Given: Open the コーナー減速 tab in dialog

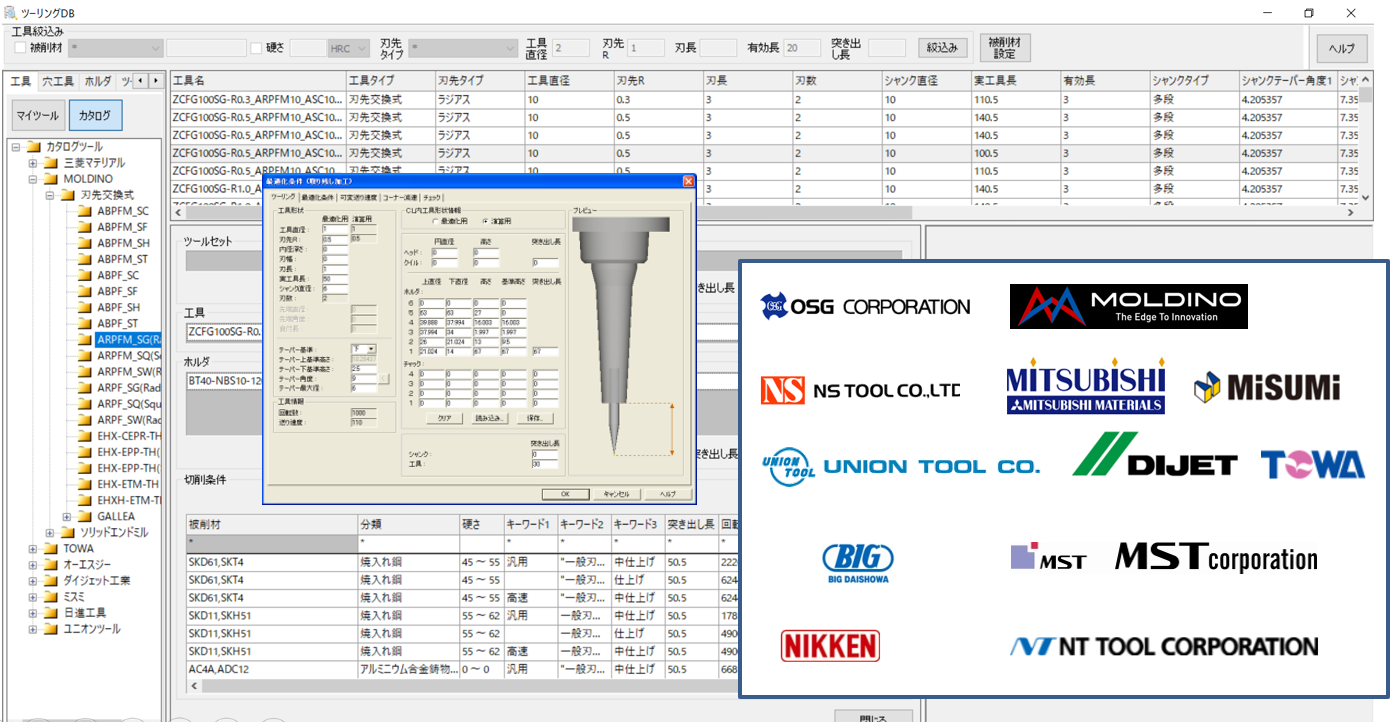Looking at the screenshot, I should point(400,198).
